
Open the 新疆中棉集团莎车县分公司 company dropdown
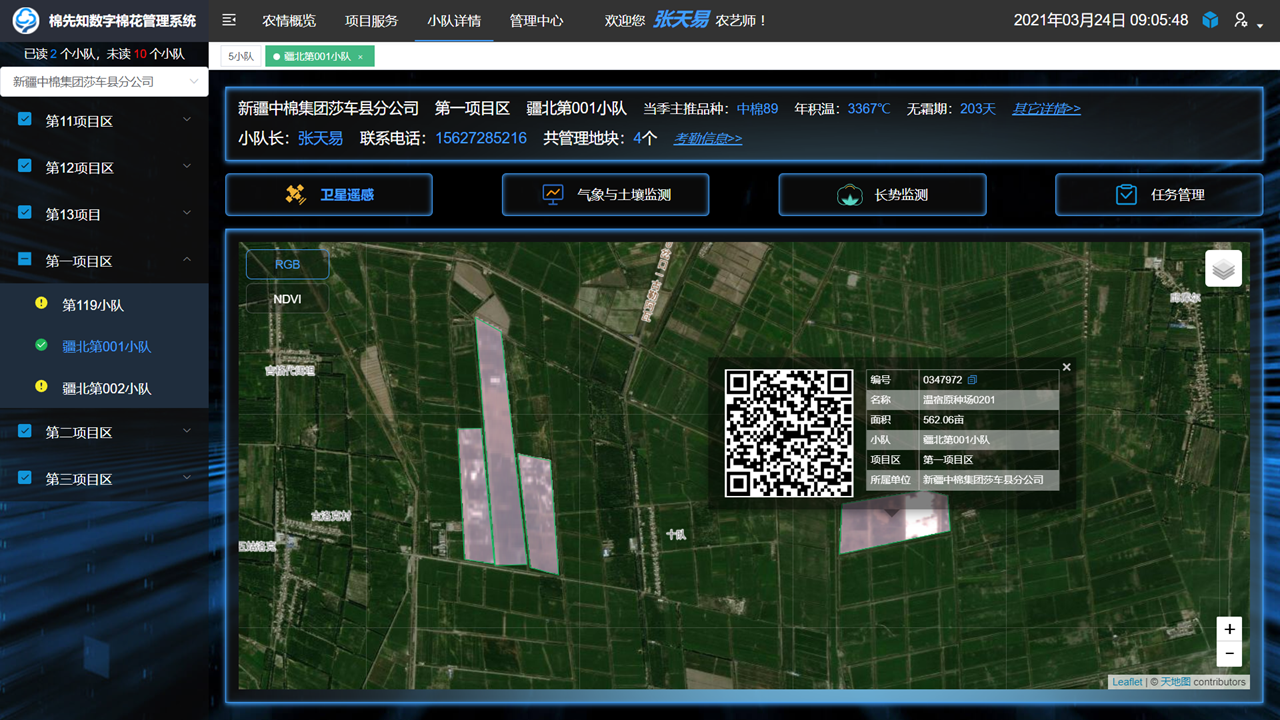click(x=104, y=82)
